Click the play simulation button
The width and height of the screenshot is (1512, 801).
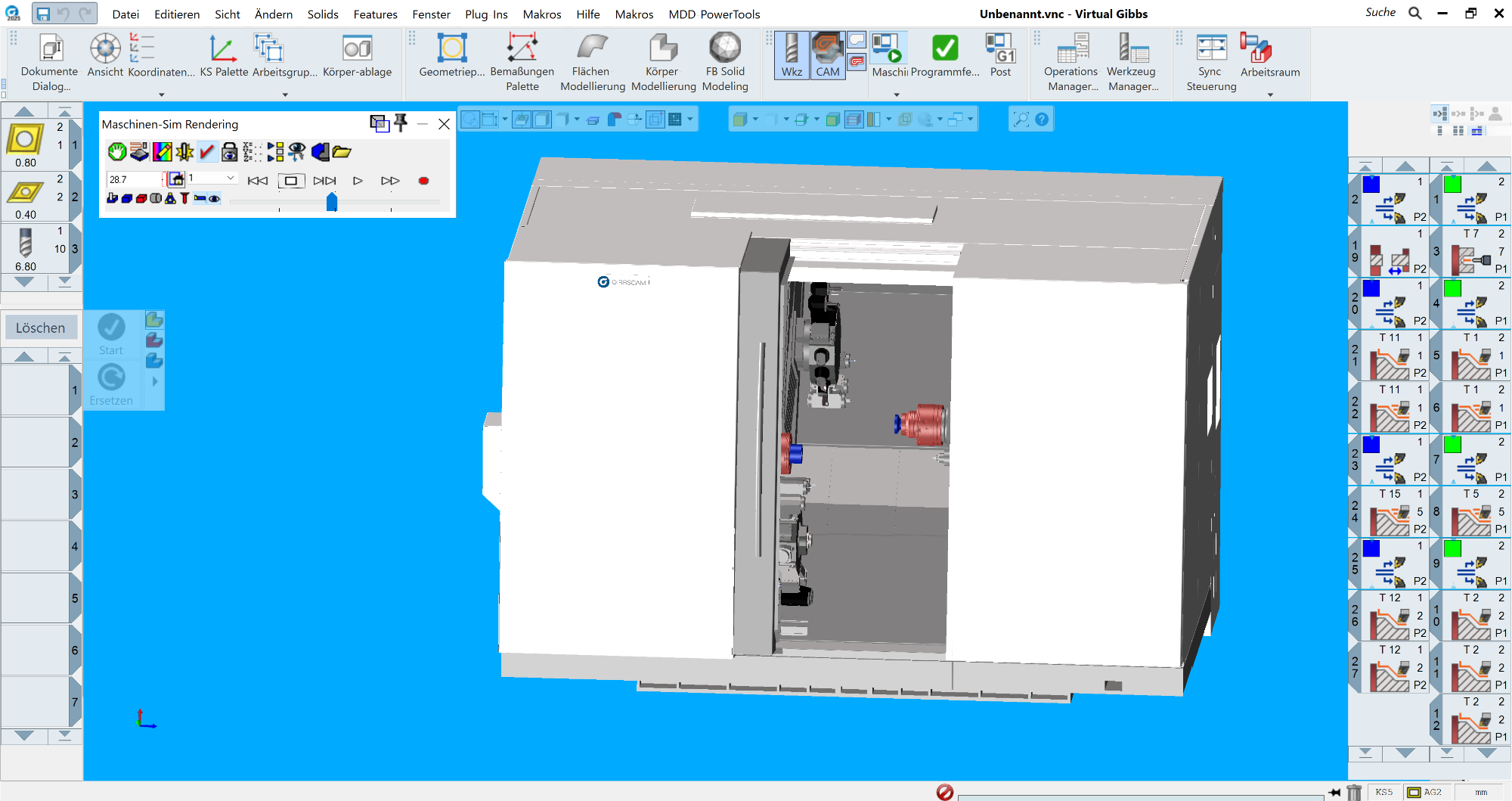(358, 181)
